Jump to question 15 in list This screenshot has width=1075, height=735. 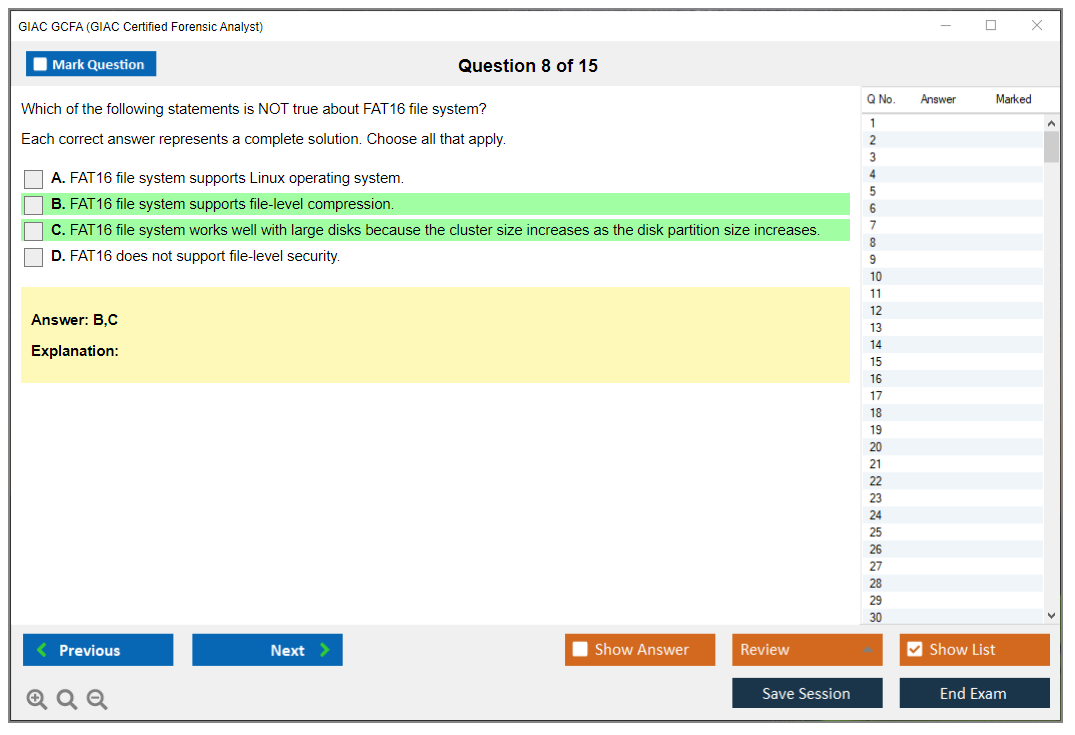pyautogui.click(x=876, y=362)
